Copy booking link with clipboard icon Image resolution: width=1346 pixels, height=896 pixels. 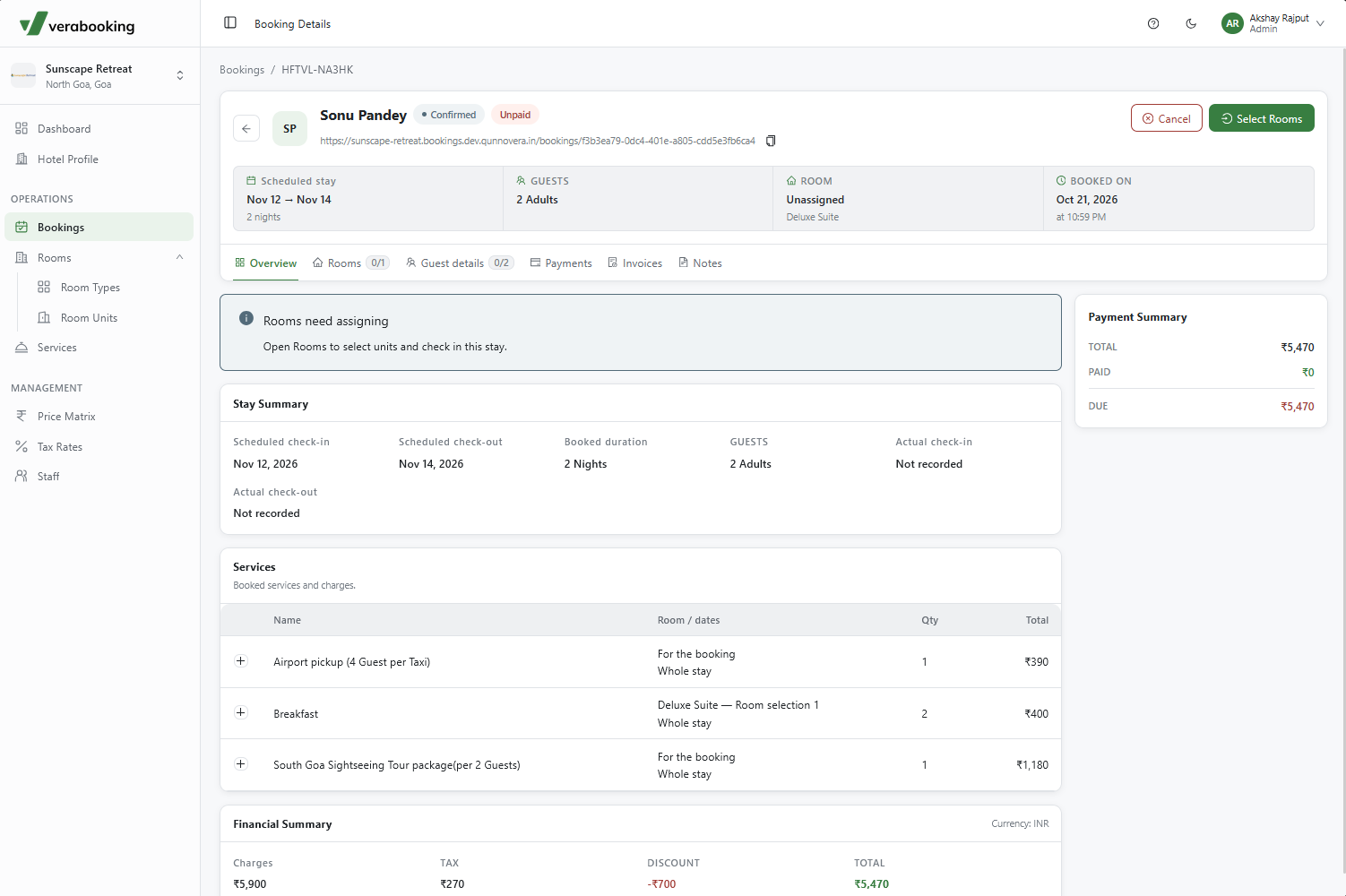[771, 141]
